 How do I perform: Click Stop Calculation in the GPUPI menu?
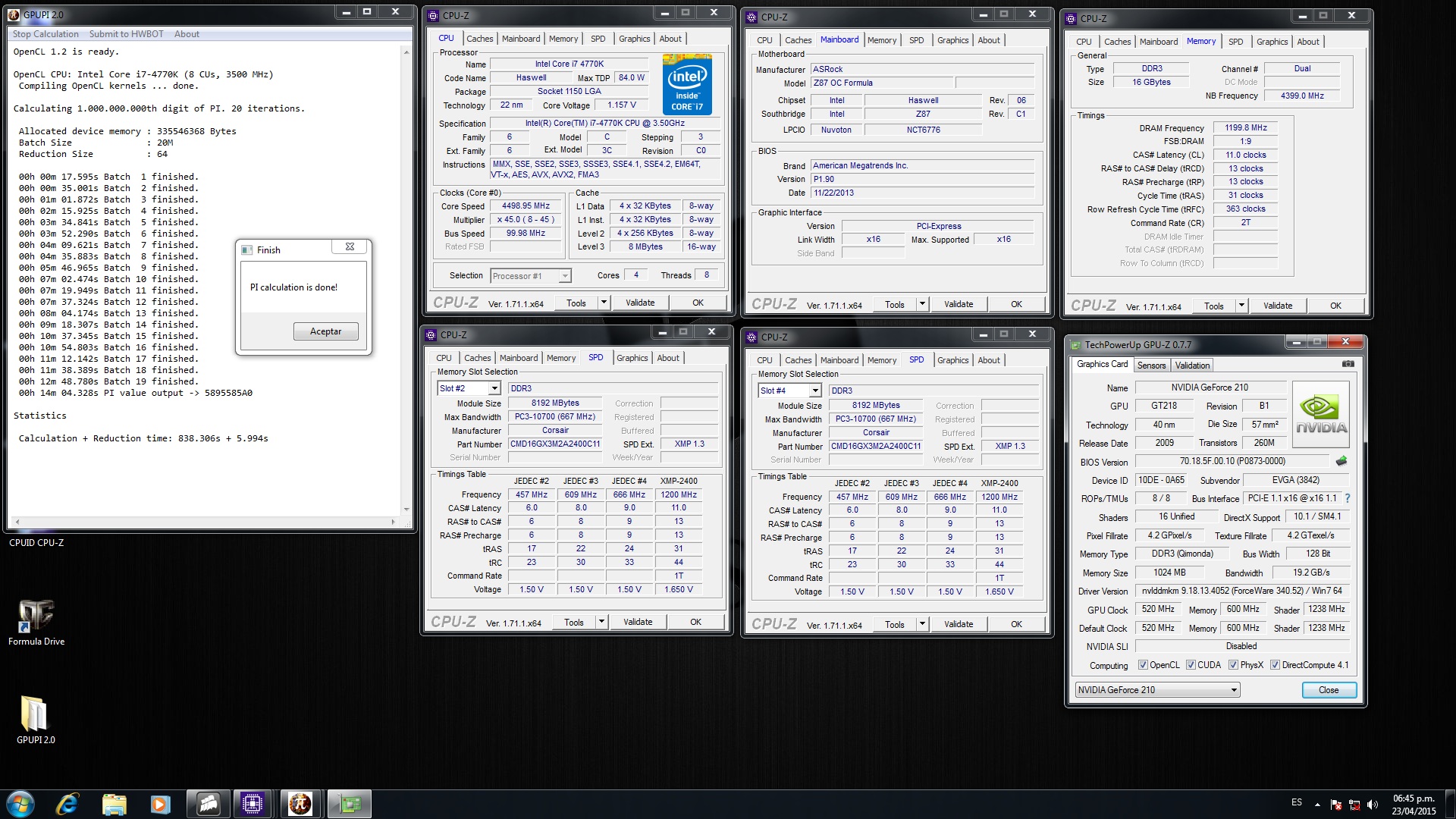(x=45, y=34)
